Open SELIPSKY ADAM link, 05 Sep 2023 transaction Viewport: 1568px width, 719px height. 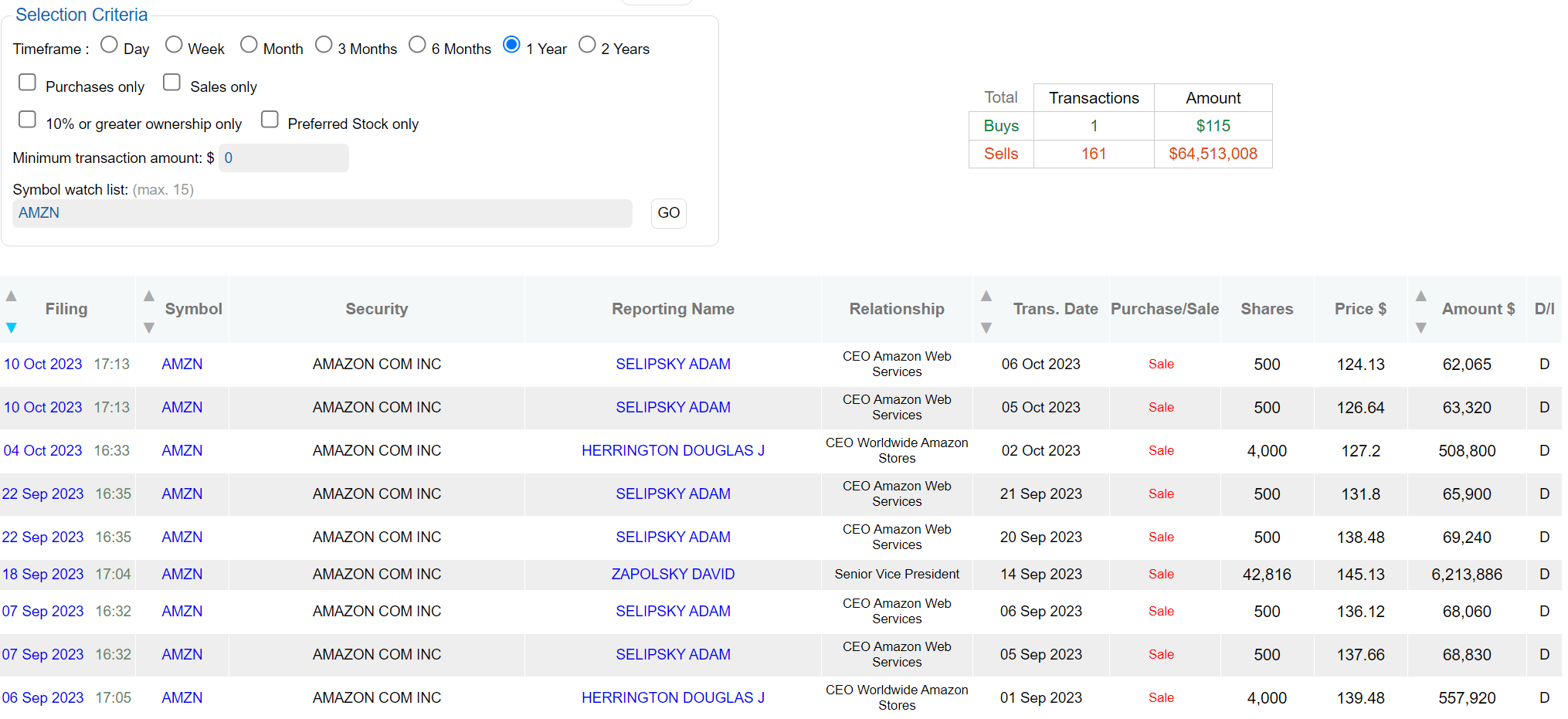coord(674,655)
